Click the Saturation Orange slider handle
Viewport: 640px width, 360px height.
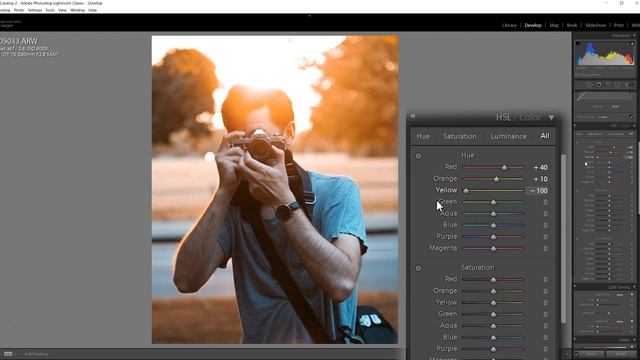pyautogui.click(x=493, y=291)
